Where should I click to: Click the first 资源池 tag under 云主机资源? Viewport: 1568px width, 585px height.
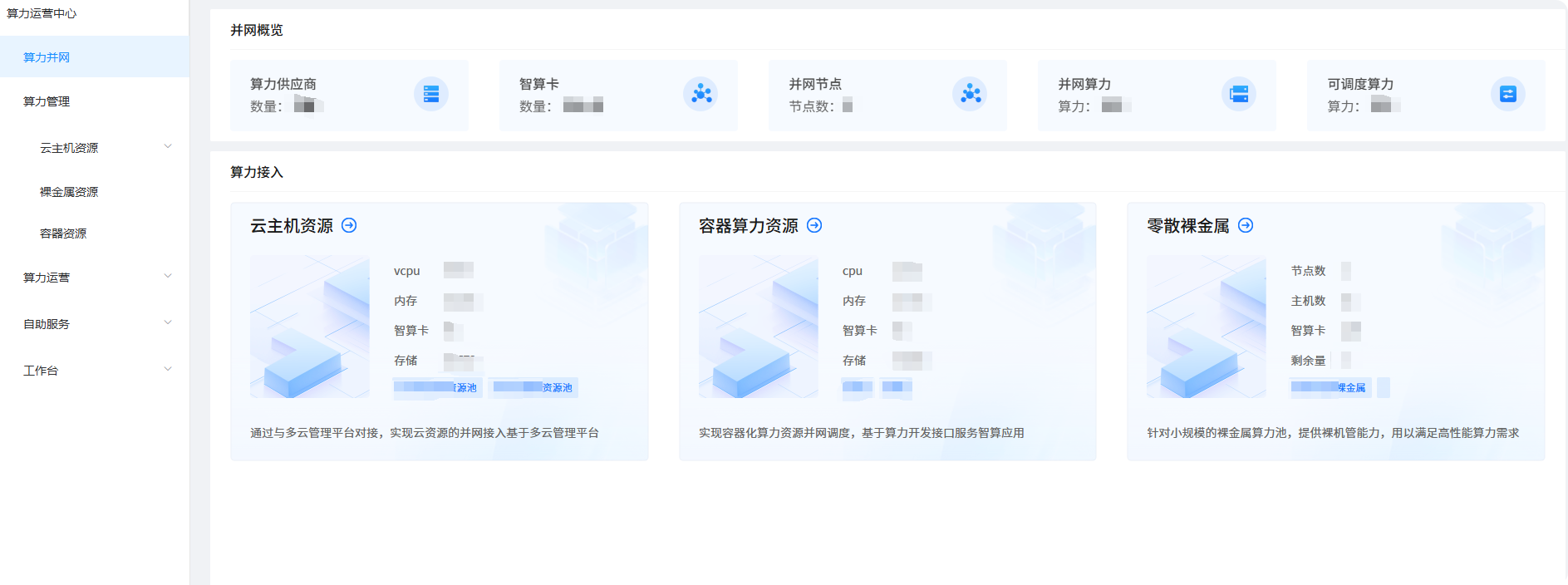[x=436, y=387]
